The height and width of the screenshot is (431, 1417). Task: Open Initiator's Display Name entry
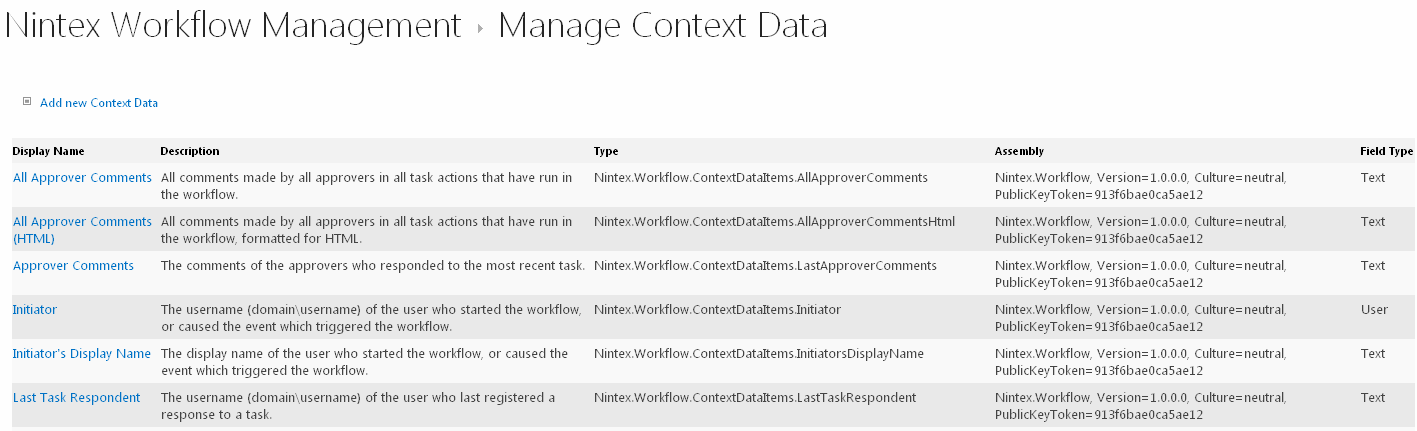[82, 354]
